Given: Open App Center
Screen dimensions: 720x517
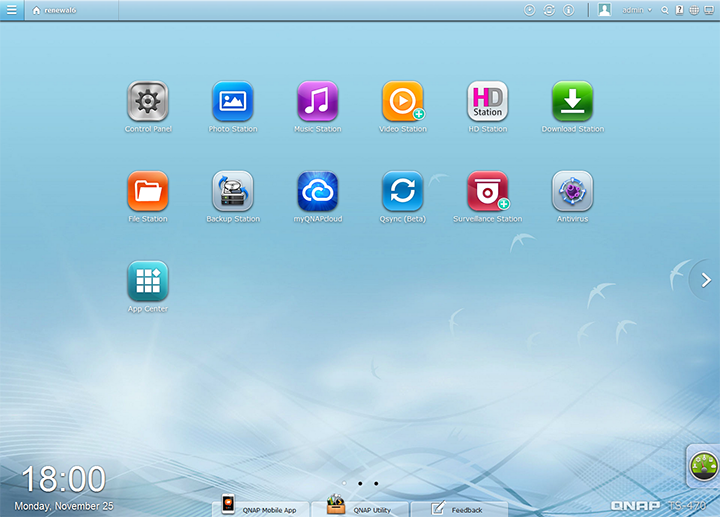Looking at the screenshot, I should [x=148, y=281].
